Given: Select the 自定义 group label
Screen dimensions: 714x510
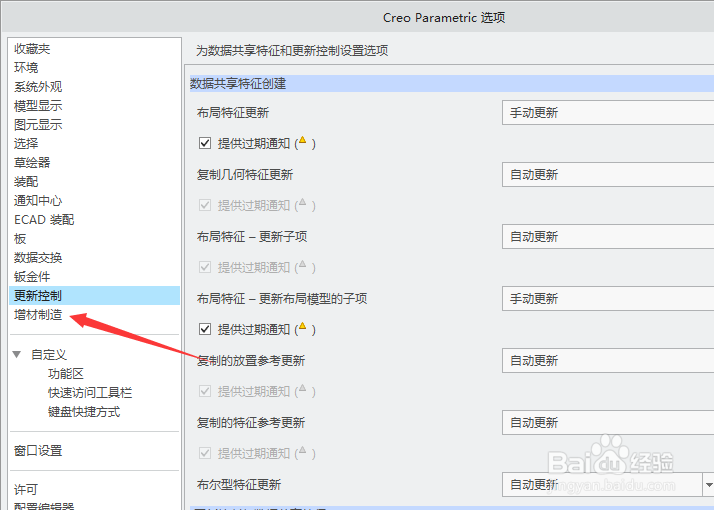Looking at the screenshot, I should 49,354.
